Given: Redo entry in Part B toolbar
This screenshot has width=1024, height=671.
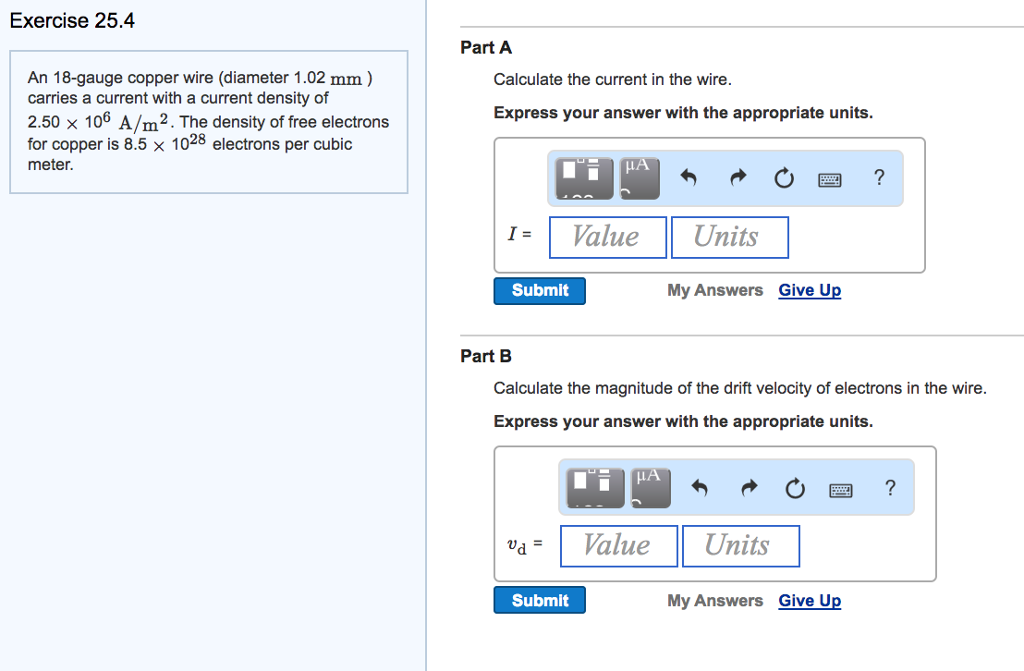Looking at the screenshot, I should pos(749,488).
